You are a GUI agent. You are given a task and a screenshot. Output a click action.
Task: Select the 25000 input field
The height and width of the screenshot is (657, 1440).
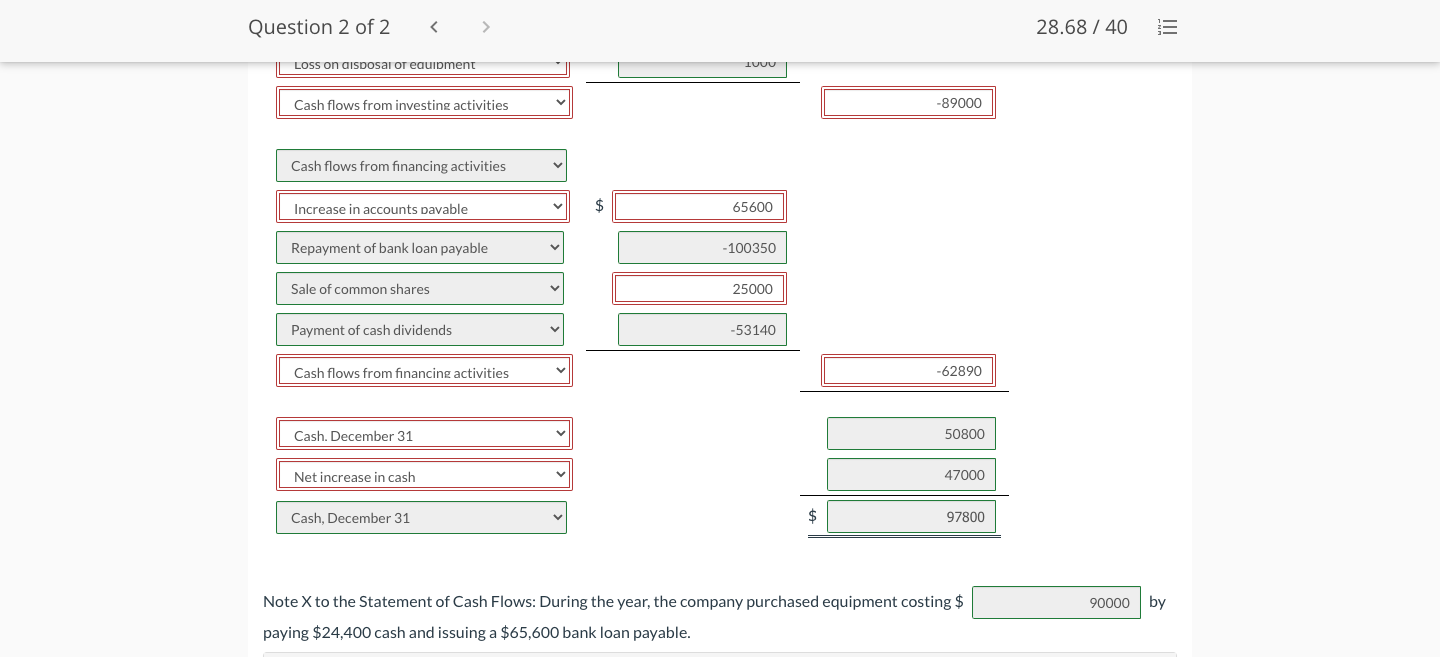[x=699, y=289]
